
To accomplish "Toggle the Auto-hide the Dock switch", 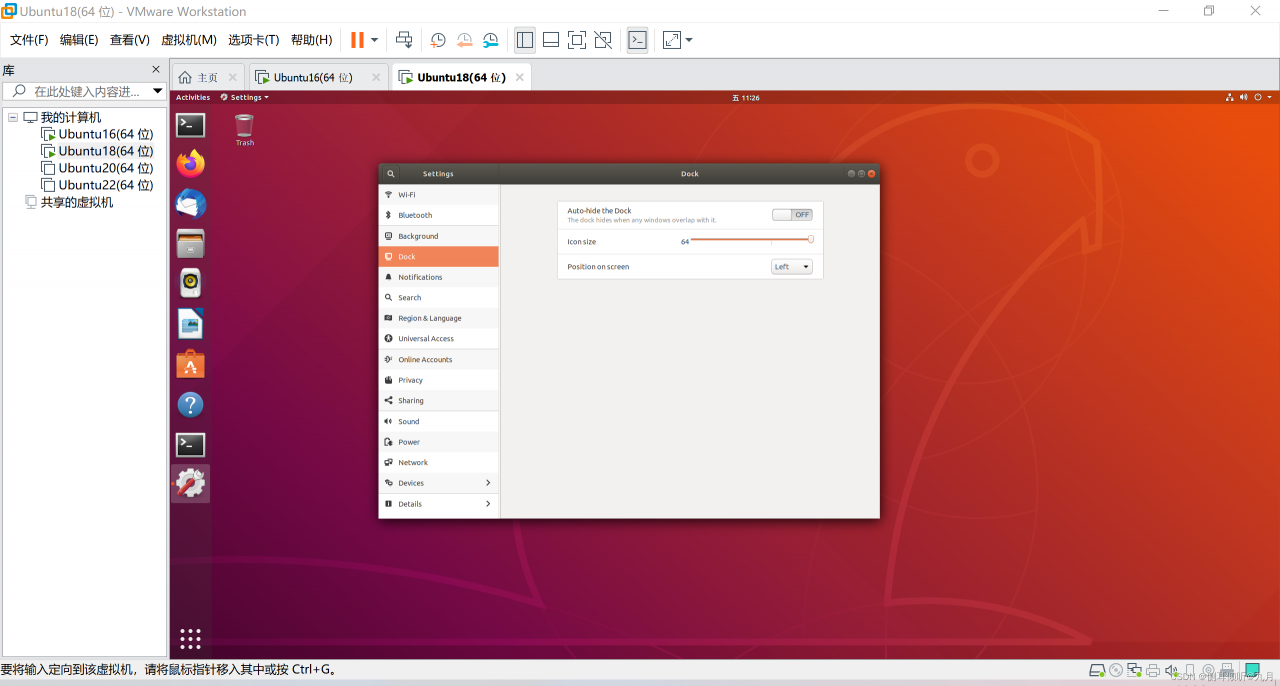I will [792, 215].
